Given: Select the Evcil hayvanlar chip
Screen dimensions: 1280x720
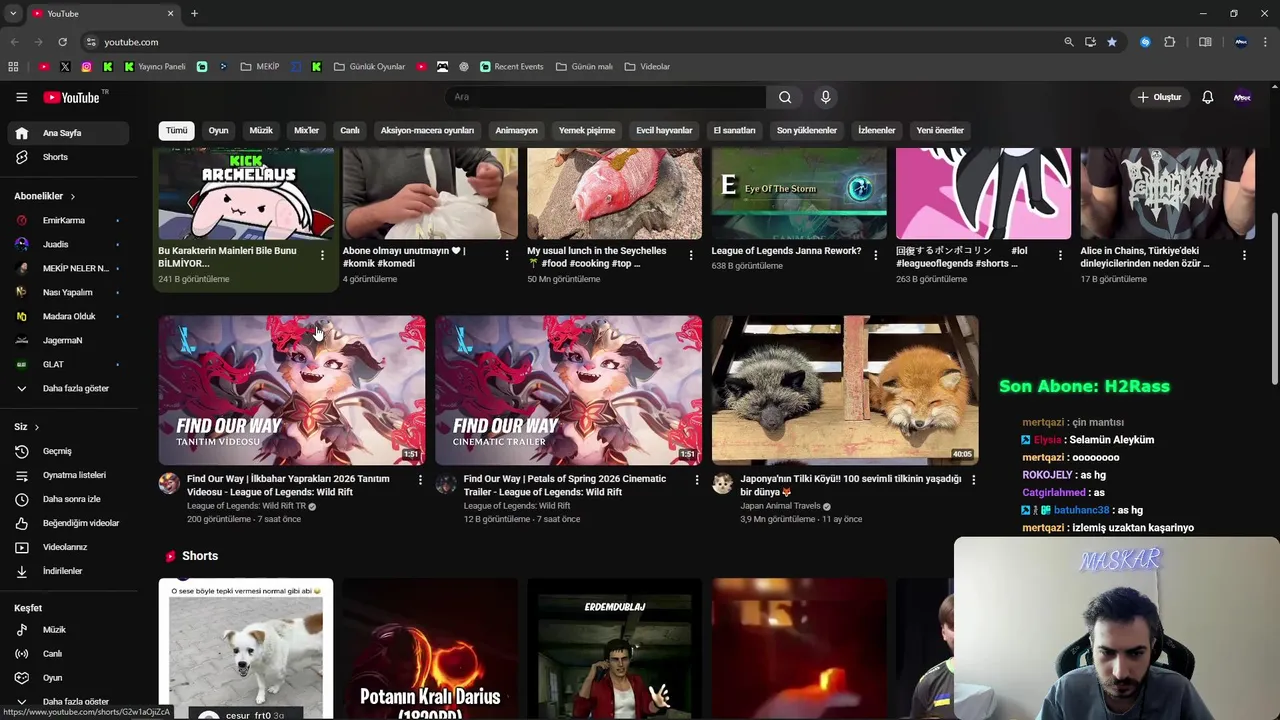Looking at the screenshot, I should [664, 130].
